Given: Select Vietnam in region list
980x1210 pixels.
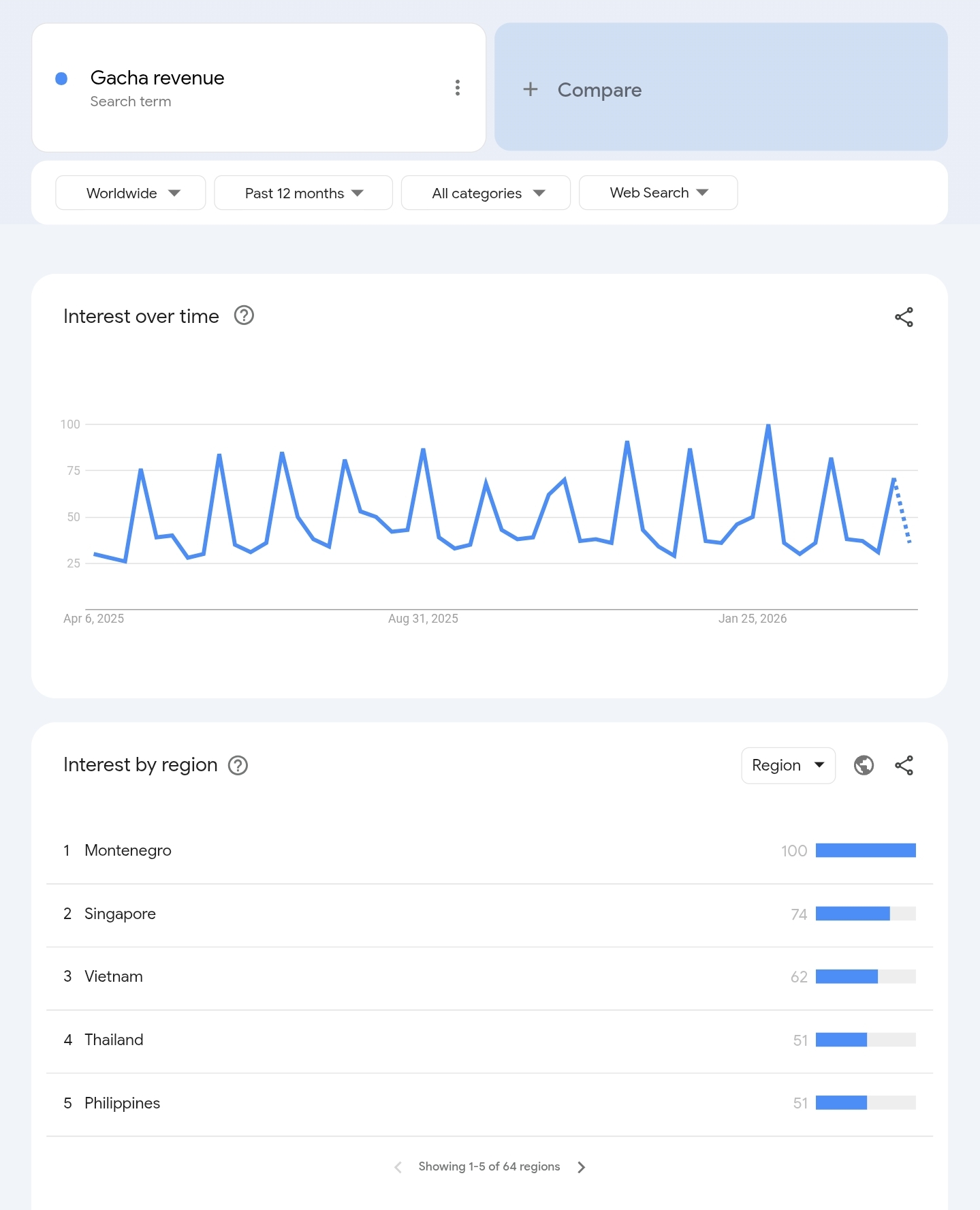Looking at the screenshot, I should pyautogui.click(x=490, y=977).
